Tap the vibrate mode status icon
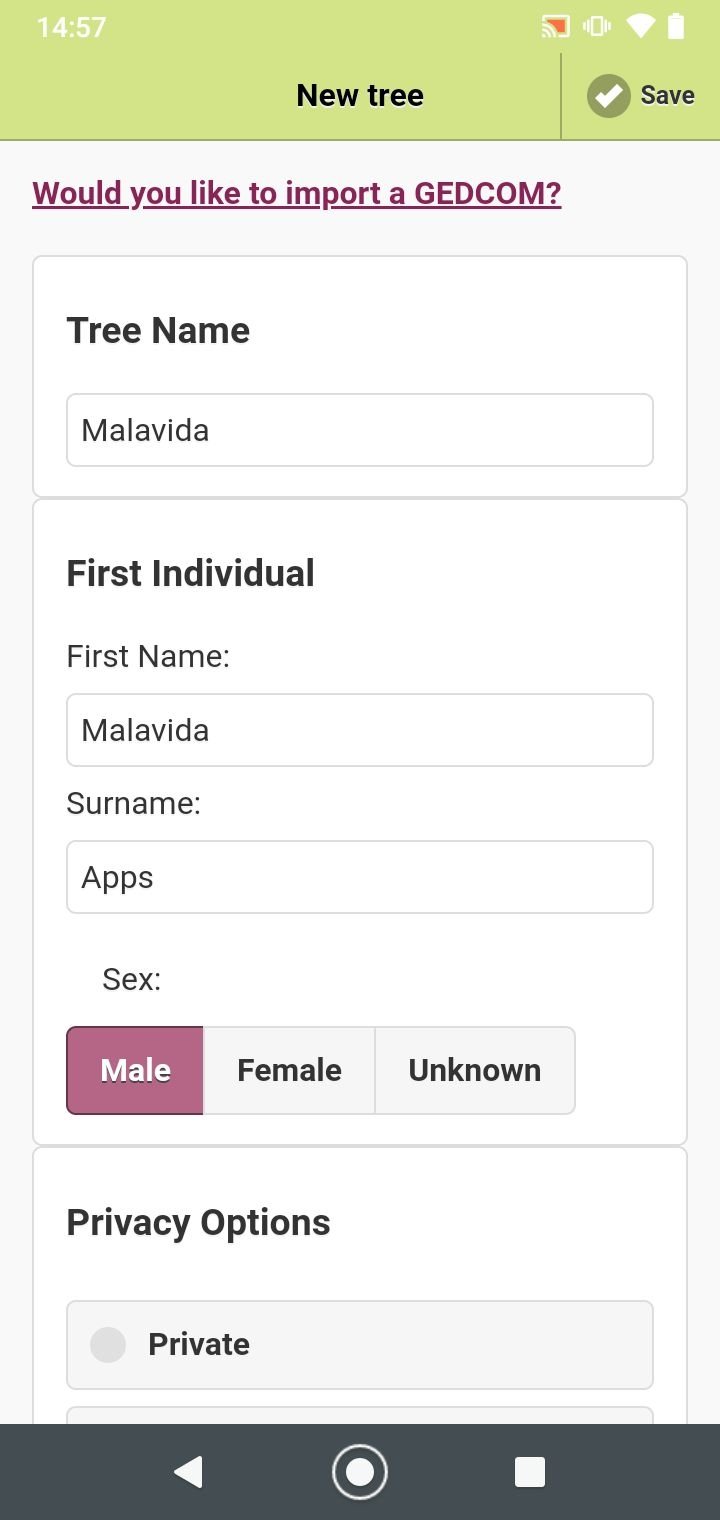 [x=597, y=27]
